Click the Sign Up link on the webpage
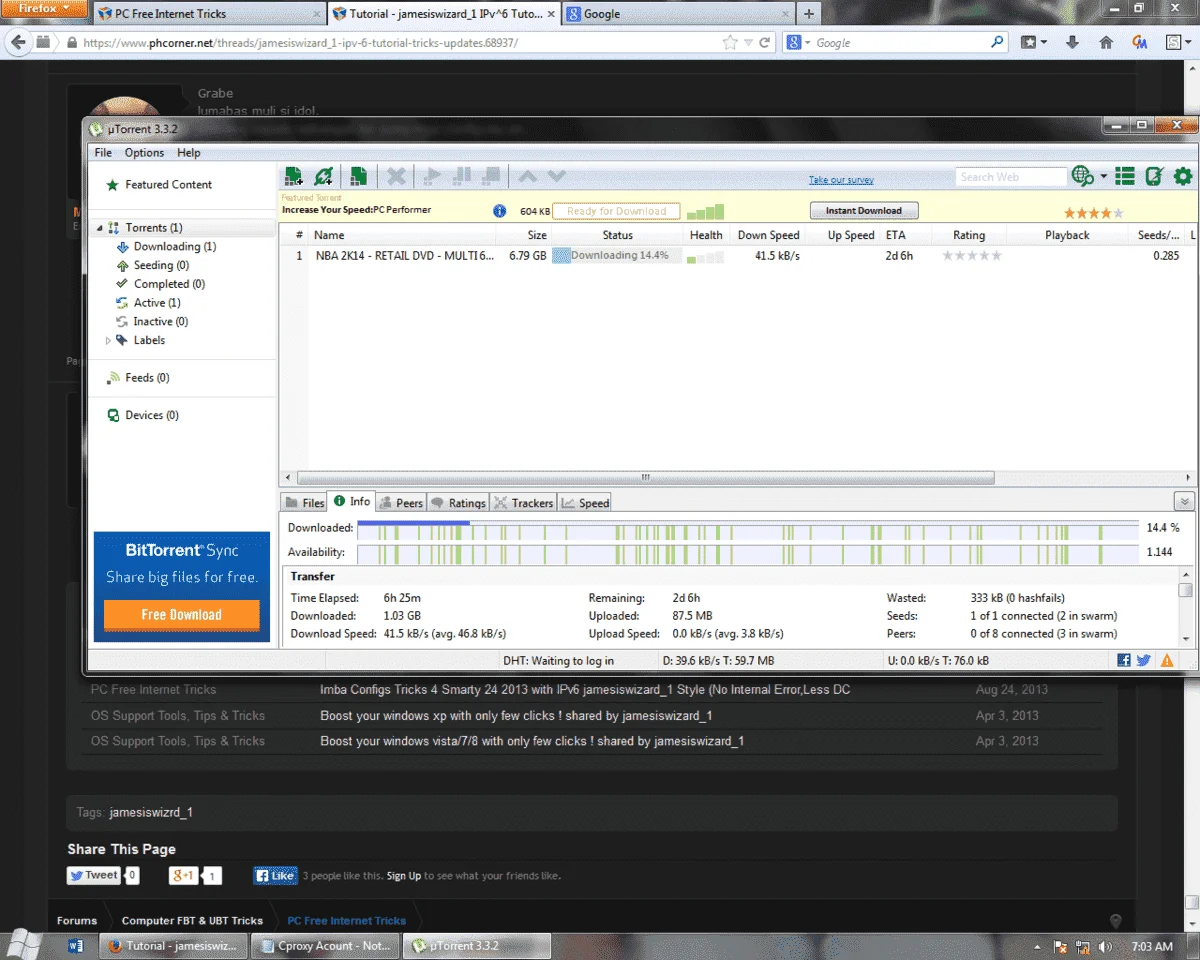1200x960 pixels. pos(404,876)
